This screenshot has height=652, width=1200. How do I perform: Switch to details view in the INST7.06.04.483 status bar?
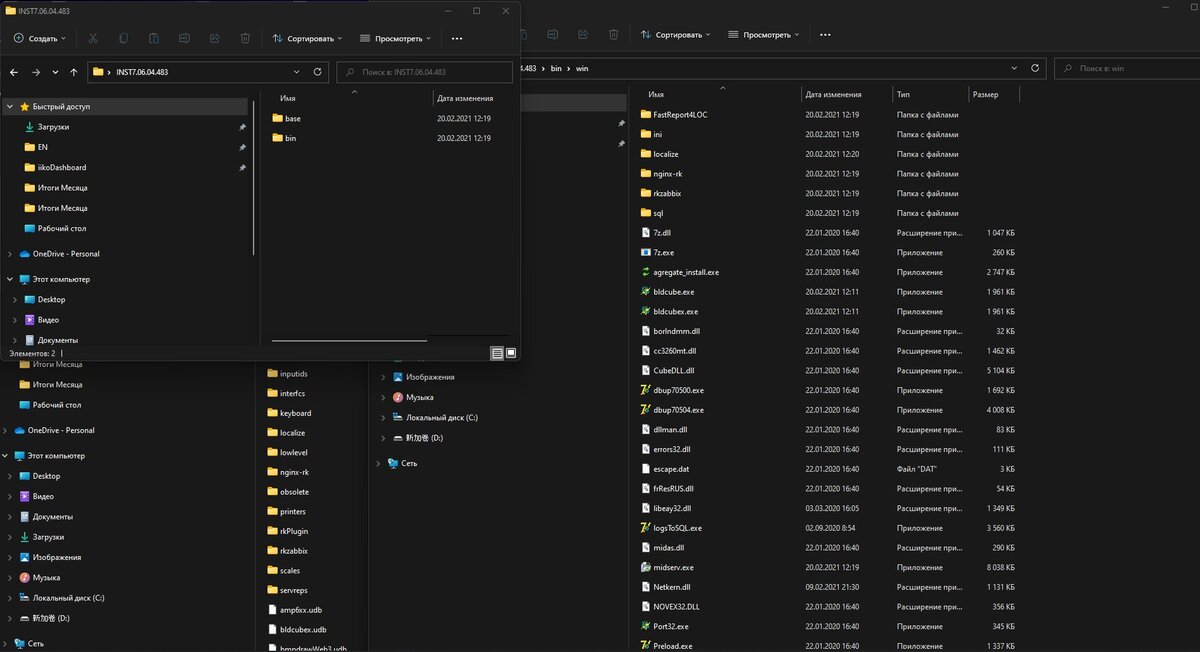pos(497,353)
